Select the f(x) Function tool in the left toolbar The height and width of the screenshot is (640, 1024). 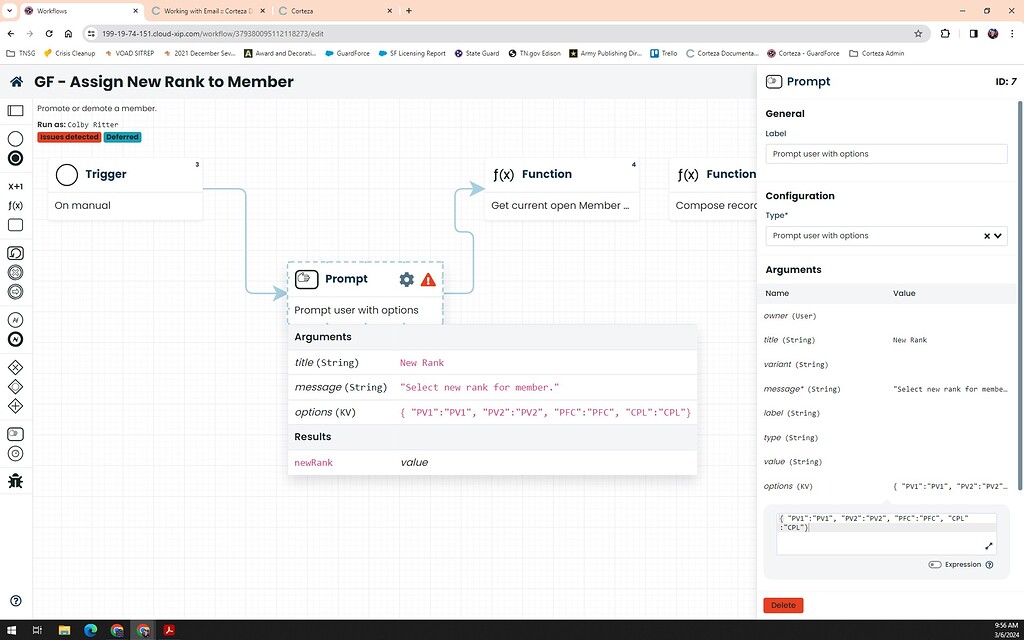click(15, 206)
